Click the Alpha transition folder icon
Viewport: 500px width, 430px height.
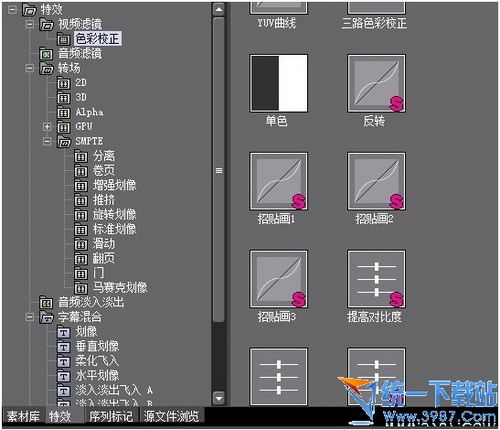click(x=63, y=112)
